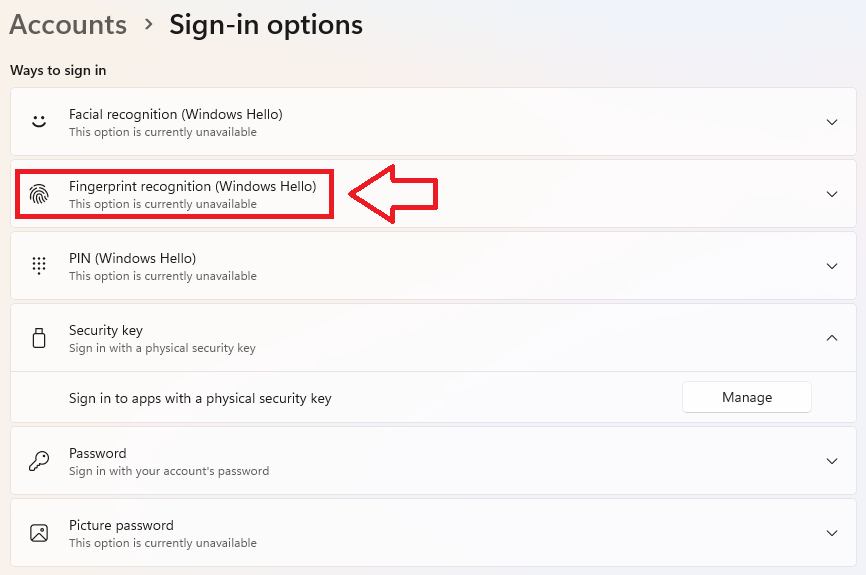Expand the Facial recognition chevron
This screenshot has width=866, height=575.
coord(831,122)
